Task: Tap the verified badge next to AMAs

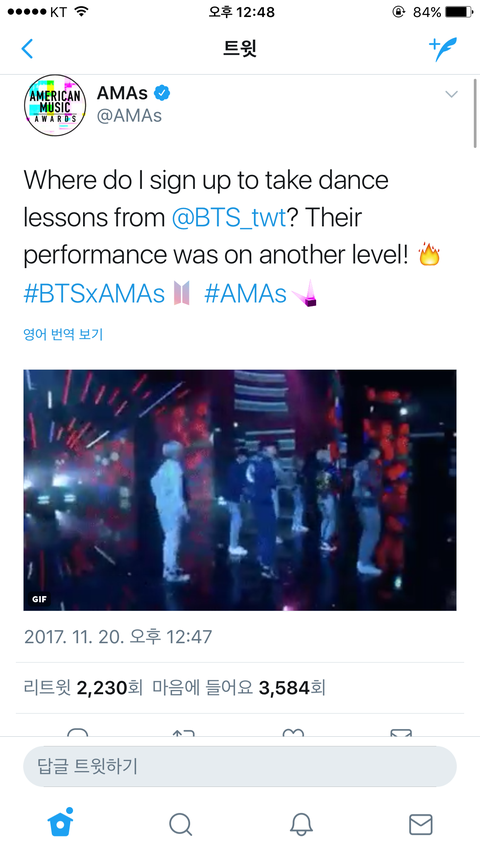Action: 162,93
